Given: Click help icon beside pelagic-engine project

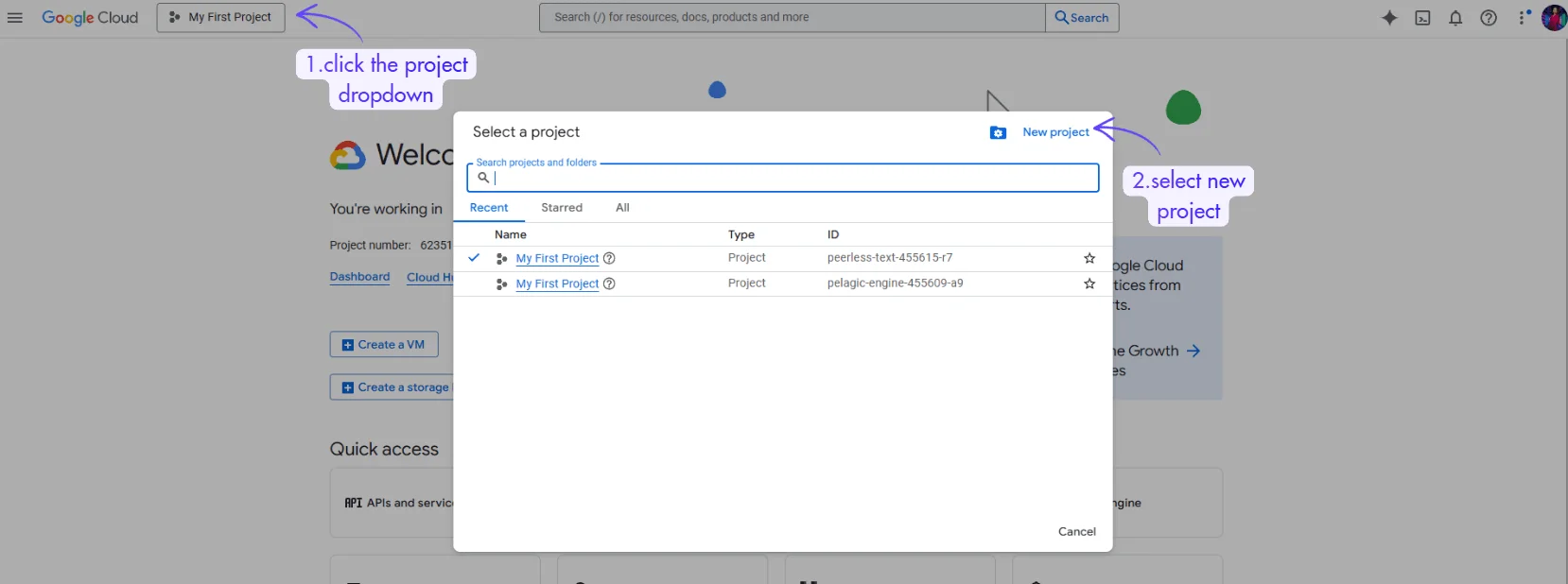Looking at the screenshot, I should (609, 283).
